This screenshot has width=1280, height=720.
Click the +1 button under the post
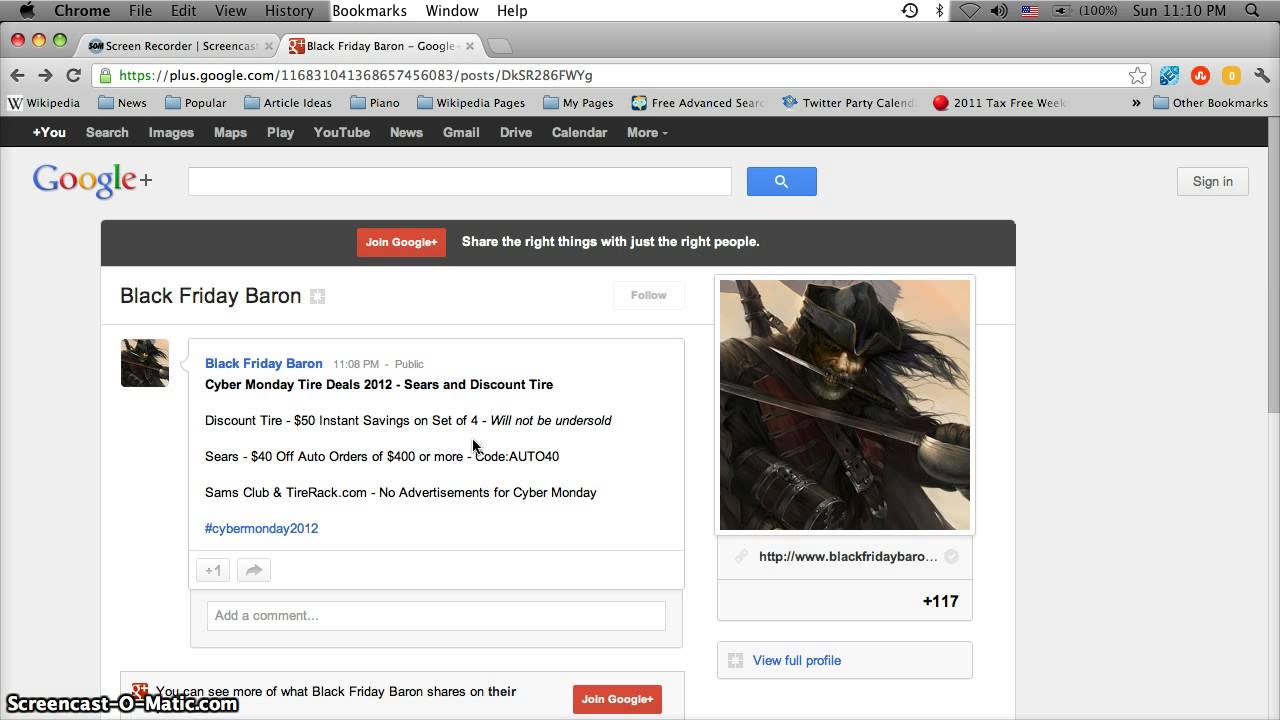(213, 570)
